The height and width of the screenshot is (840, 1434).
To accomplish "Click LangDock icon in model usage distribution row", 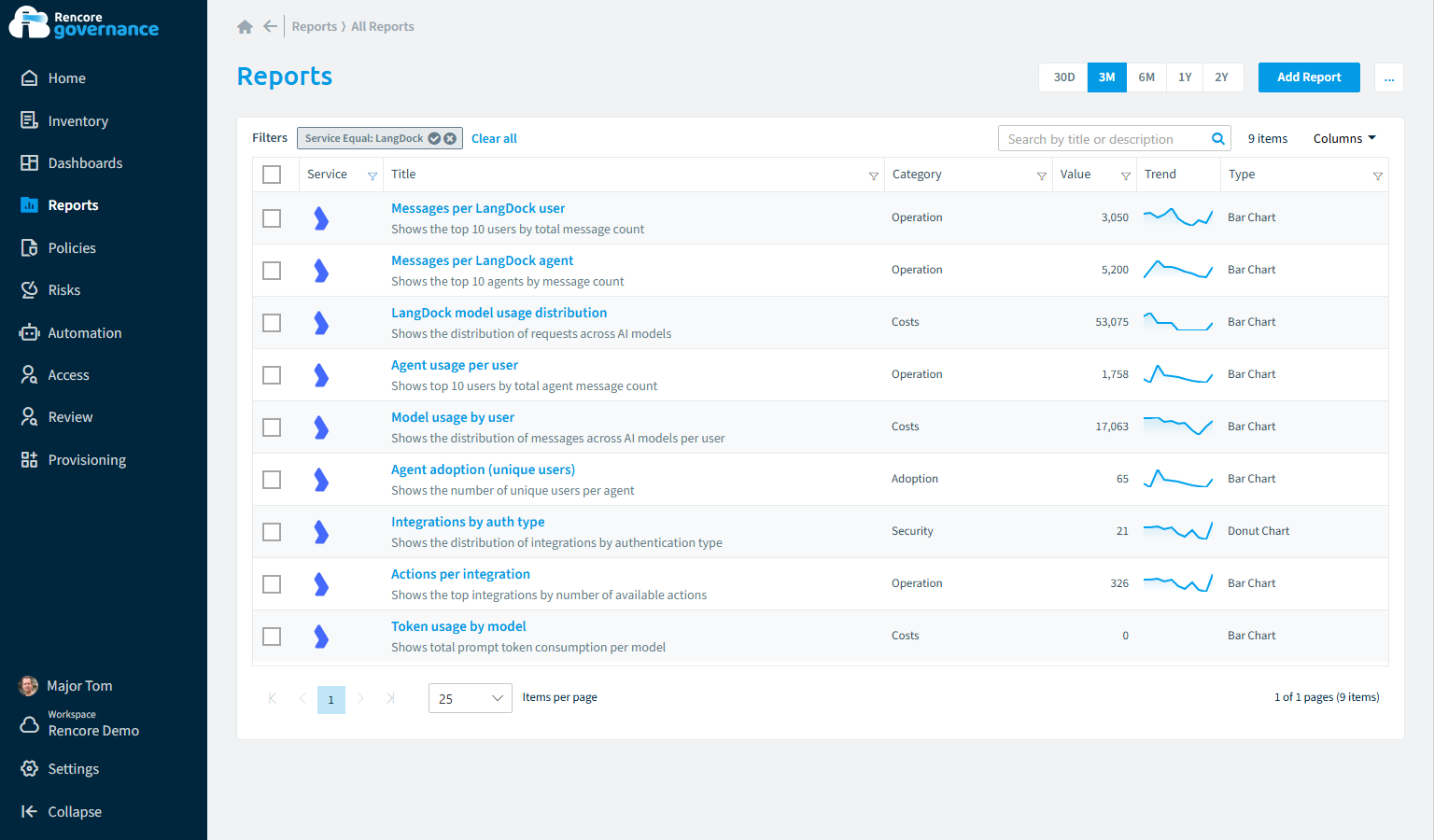I will [321, 323].
